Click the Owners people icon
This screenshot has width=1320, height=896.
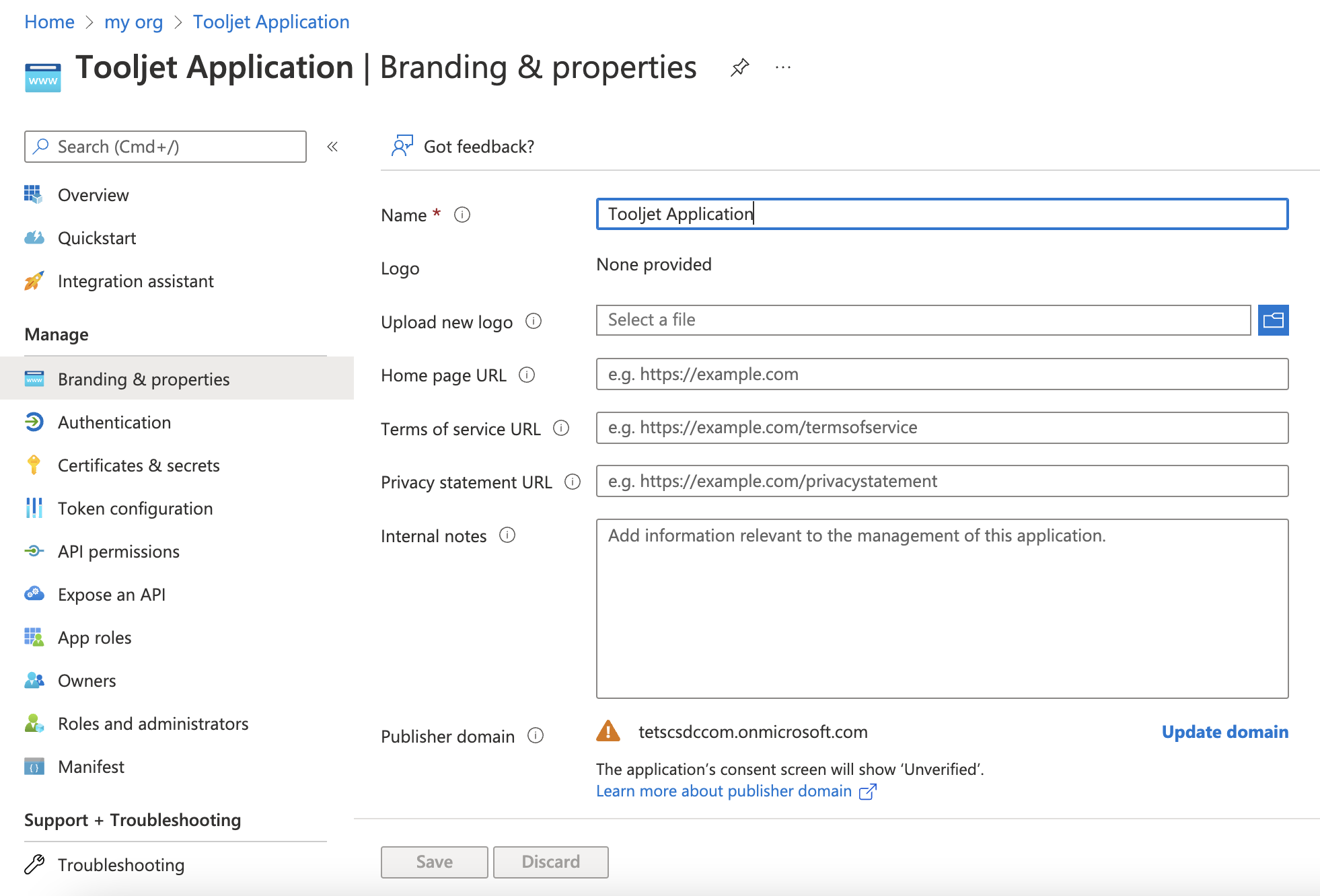coord(34,680)
